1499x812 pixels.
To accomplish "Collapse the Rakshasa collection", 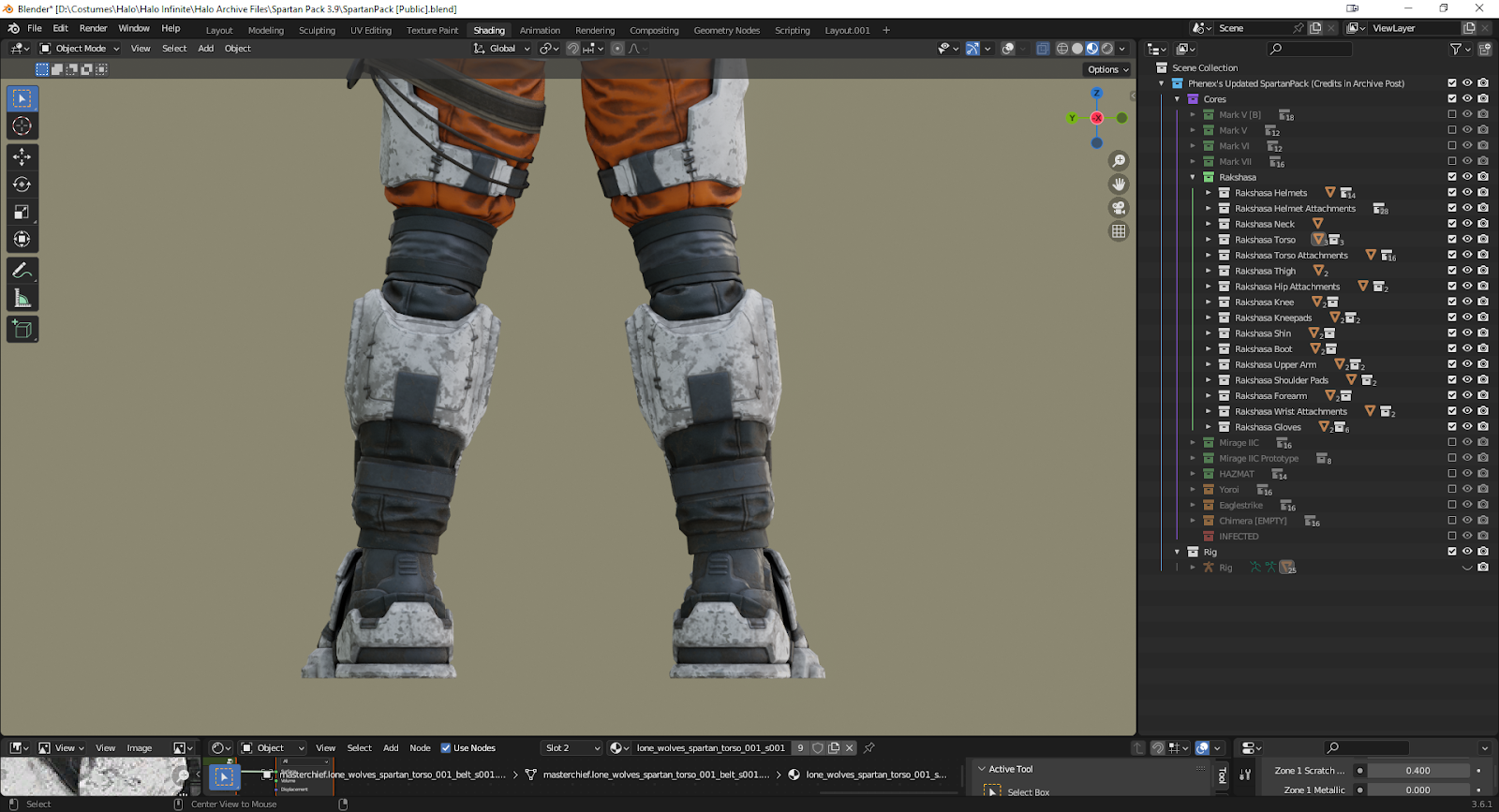I will [1193, 177].
